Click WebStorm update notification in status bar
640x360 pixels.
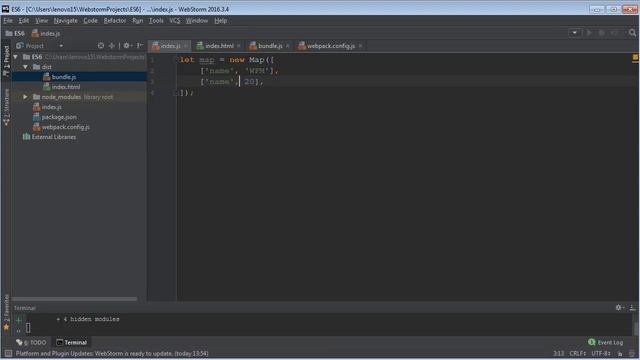(112, 353)
